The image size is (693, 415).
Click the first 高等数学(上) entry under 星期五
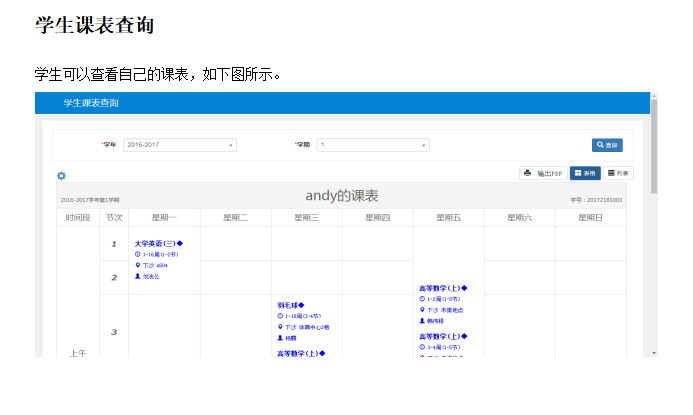[x=442, y=288]
